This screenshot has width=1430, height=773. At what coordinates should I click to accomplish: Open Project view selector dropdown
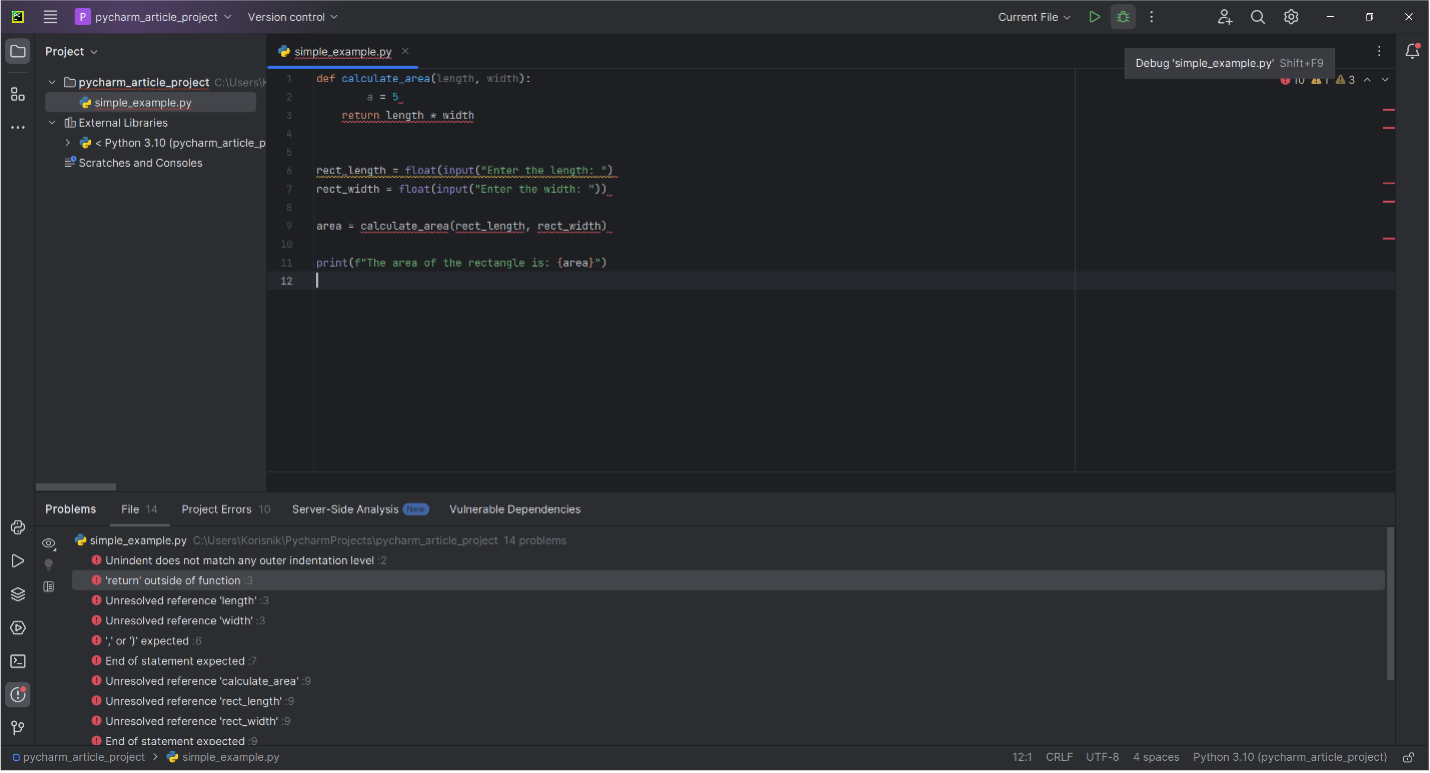coord(72,51)
